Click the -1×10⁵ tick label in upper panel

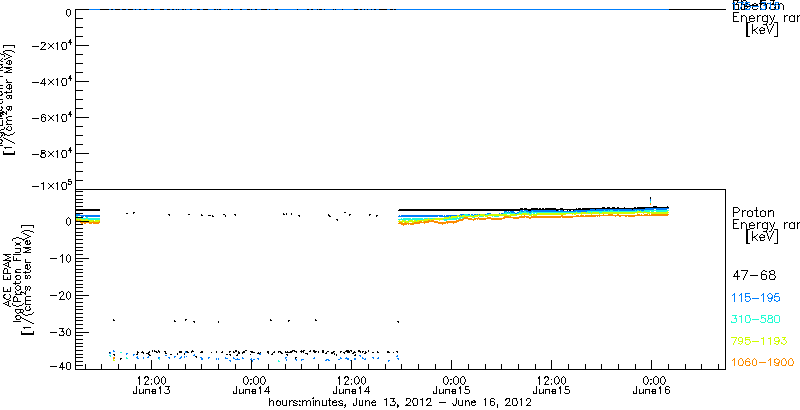point(51,185)
